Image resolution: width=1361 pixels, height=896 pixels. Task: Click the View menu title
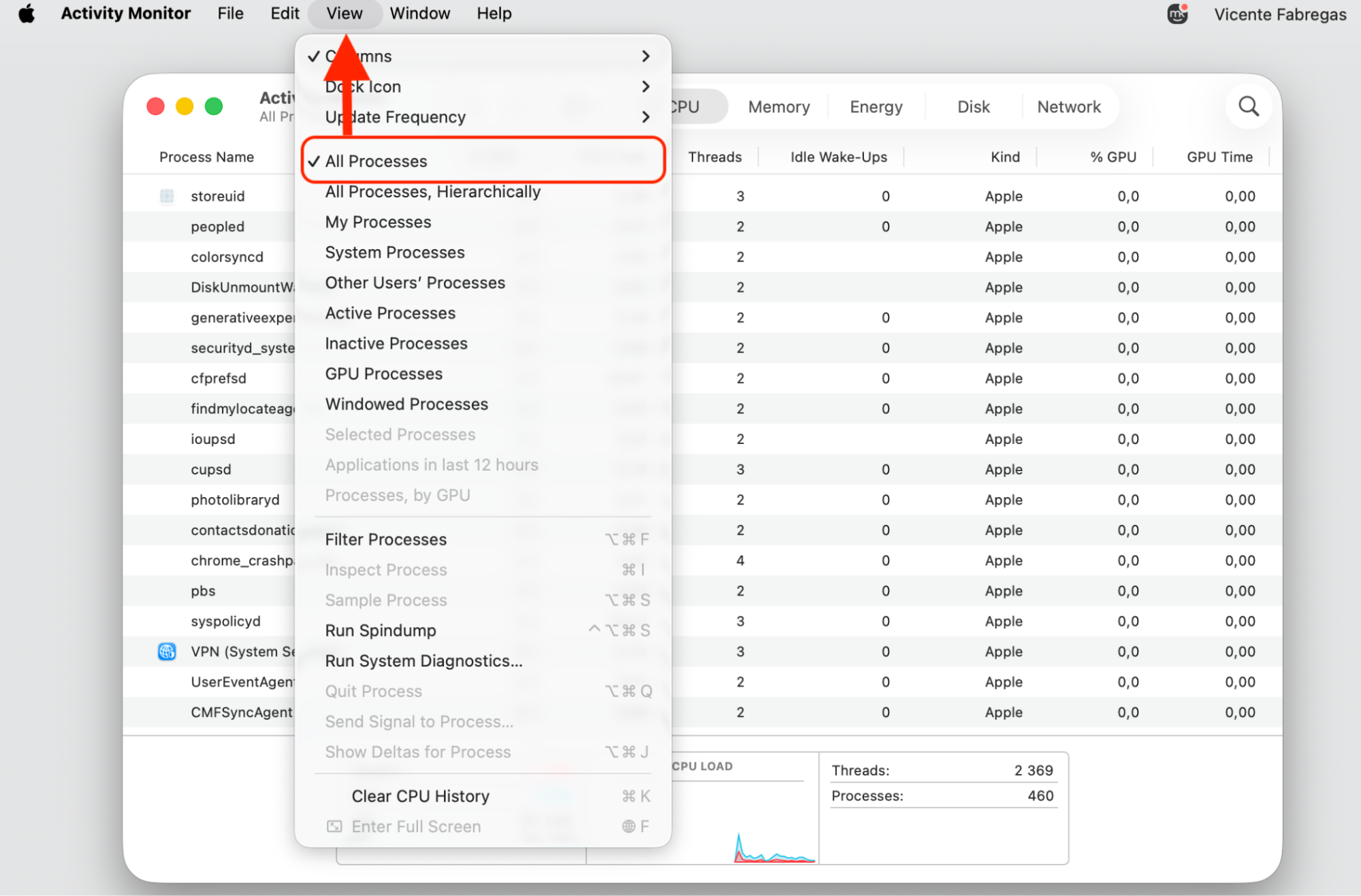coord(344,14)
